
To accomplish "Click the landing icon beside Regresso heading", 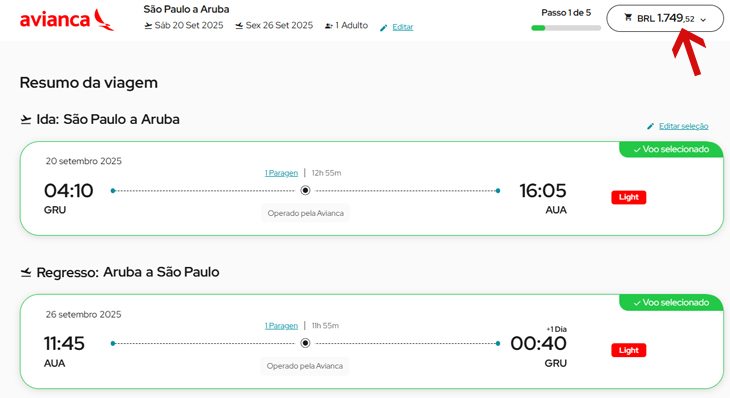I will click(26, 272).
